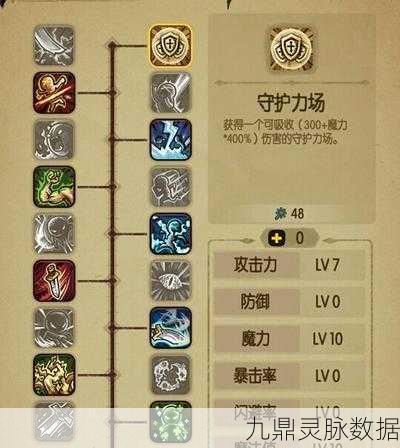Image resolution: width=400 pixels, height=448 pixels.
Task: Click the large 守护力场 skill emblem
Action: click(x=291, y=48)
